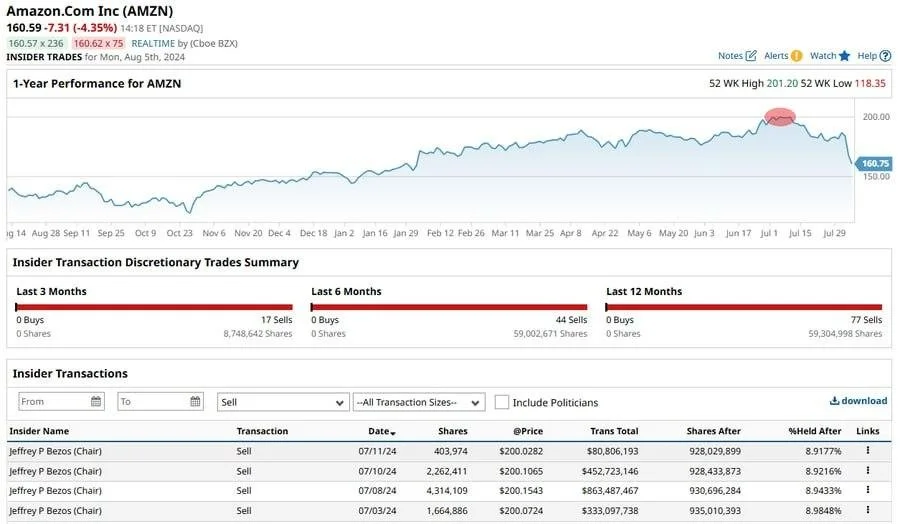Click the From date input field
The image size is (900, 524).
(61, 401)
